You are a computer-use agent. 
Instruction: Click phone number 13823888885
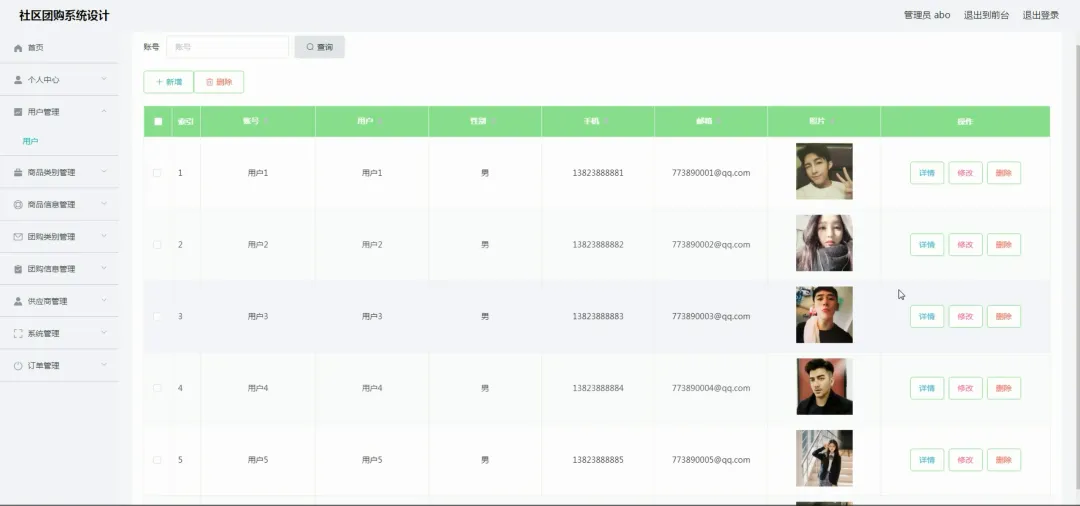click(598, 459)
